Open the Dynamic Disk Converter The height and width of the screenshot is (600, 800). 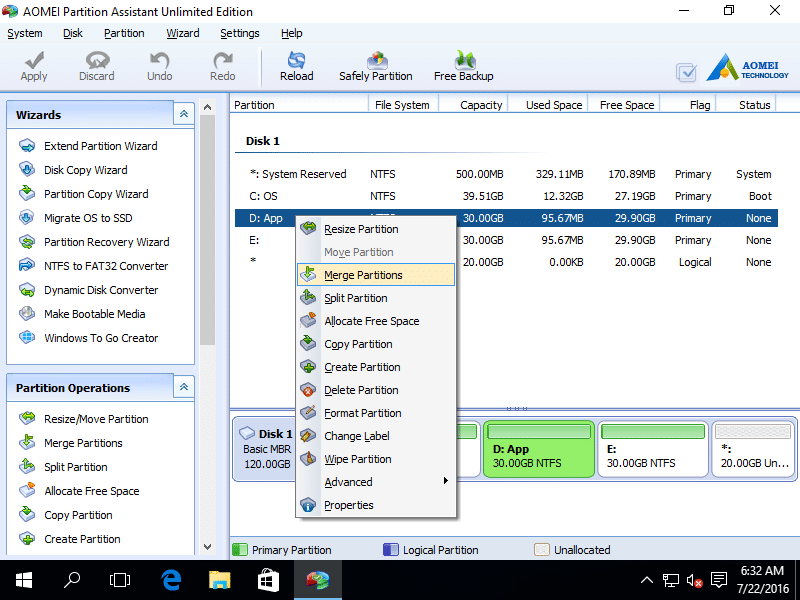tap(88, 290)
